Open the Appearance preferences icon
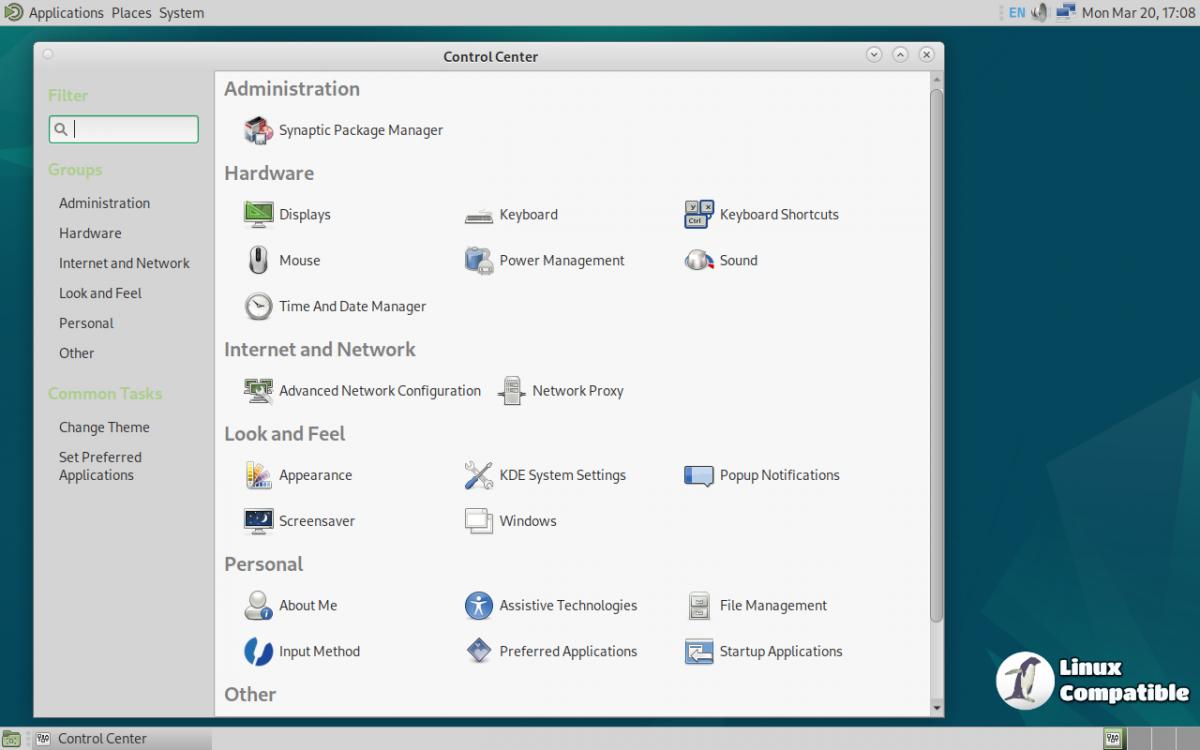Viewport: 1200px width, 750px height. (x=259, y=475)
